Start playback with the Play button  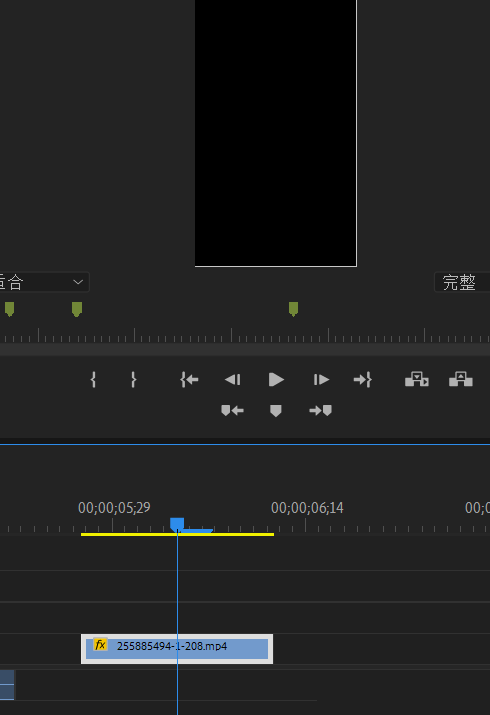tap(276, 379)
